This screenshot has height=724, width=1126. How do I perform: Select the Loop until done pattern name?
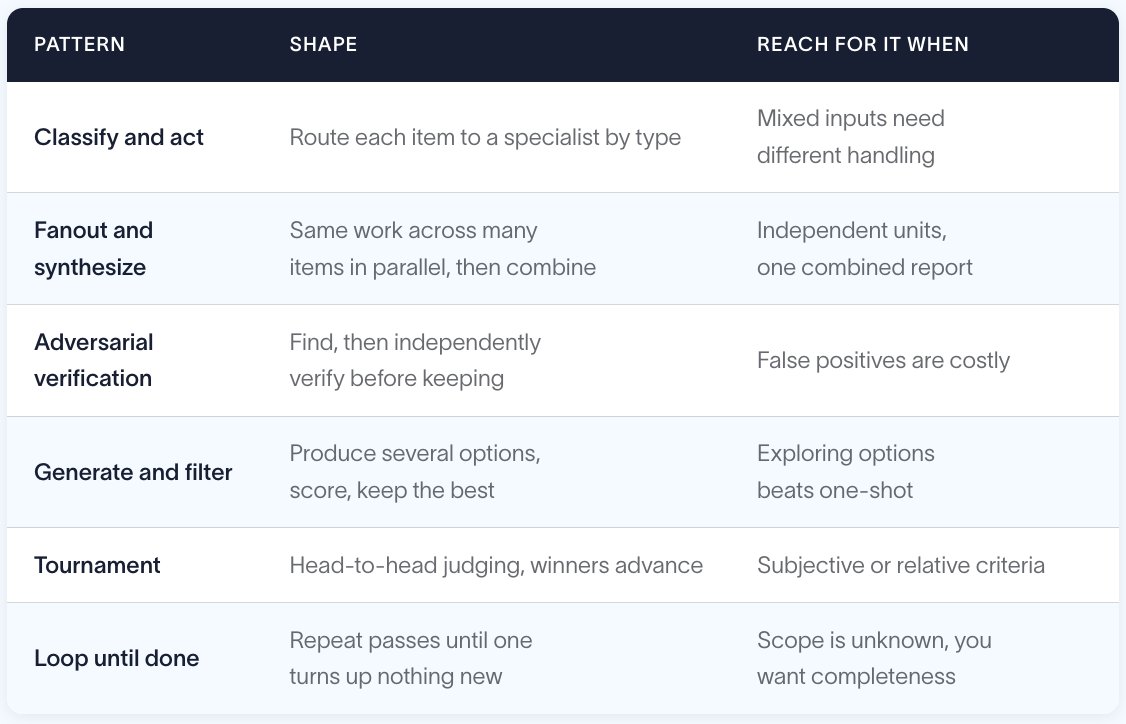[116, 658]
